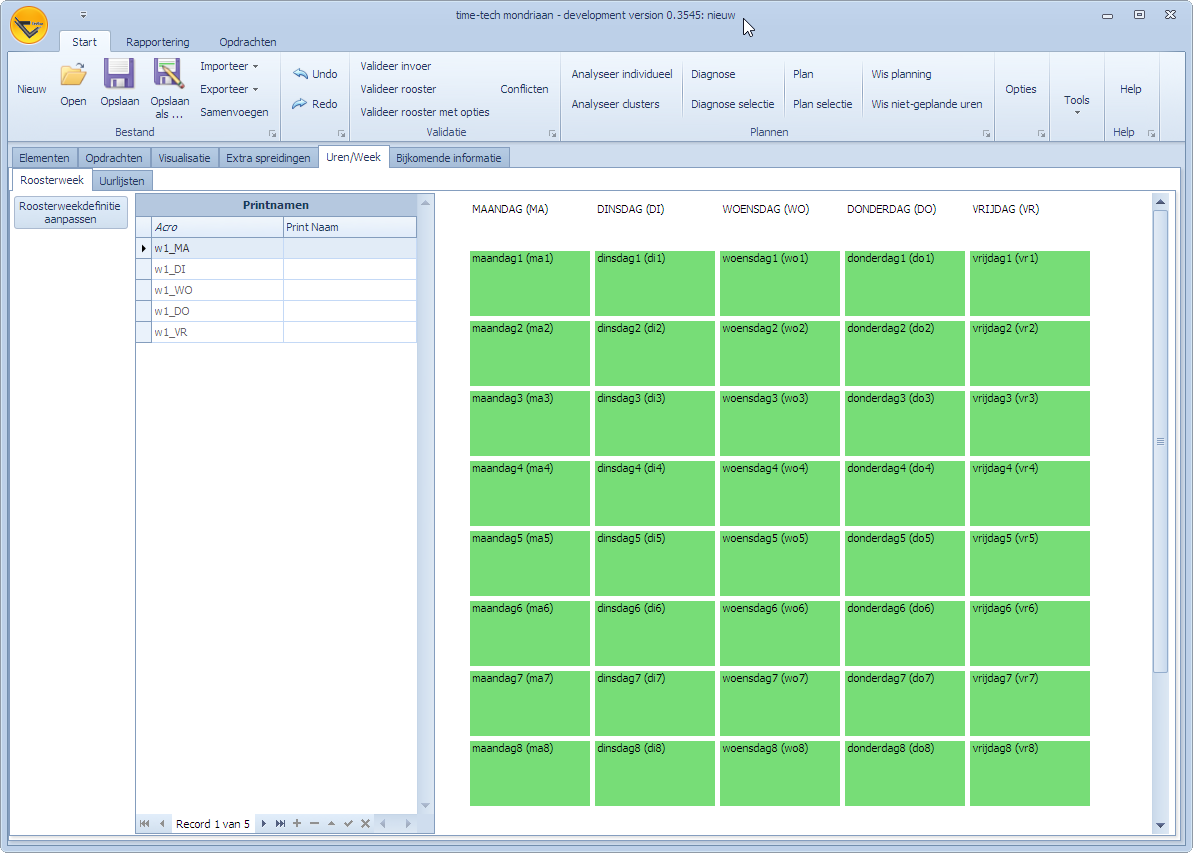Screen dimensions: 1193x853
Task: Click the Undo arrow icon
Action: pos(301,74)
